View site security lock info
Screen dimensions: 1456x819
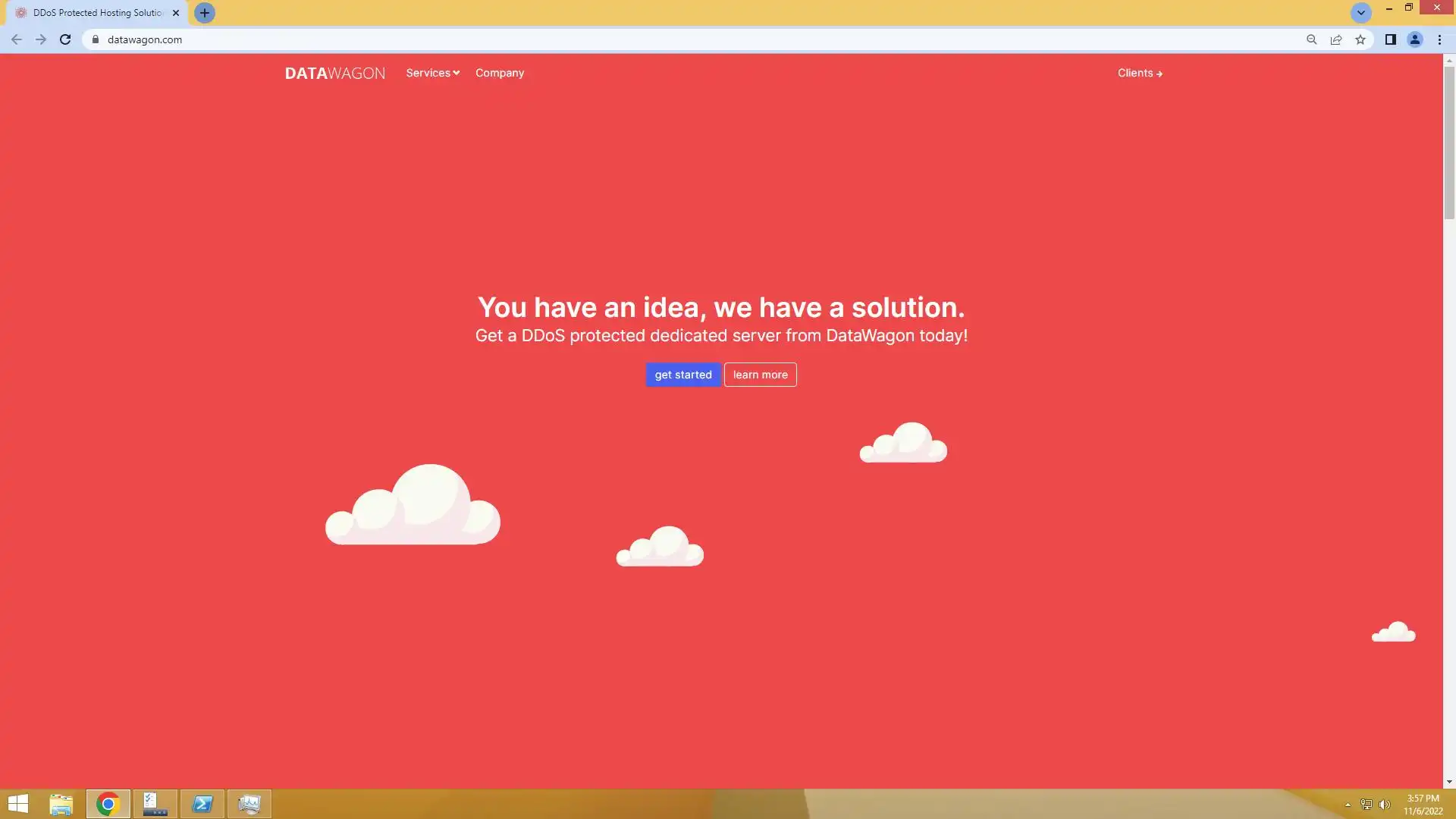[96, 39]
